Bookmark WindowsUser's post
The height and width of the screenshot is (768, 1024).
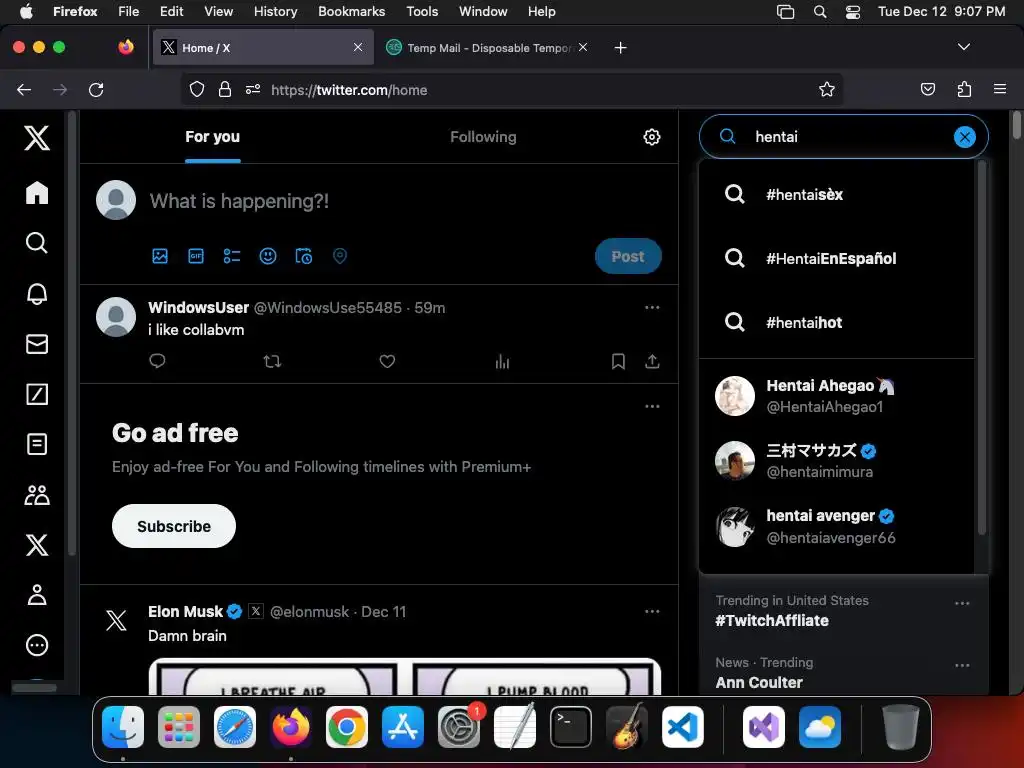[x=618, y=361]
